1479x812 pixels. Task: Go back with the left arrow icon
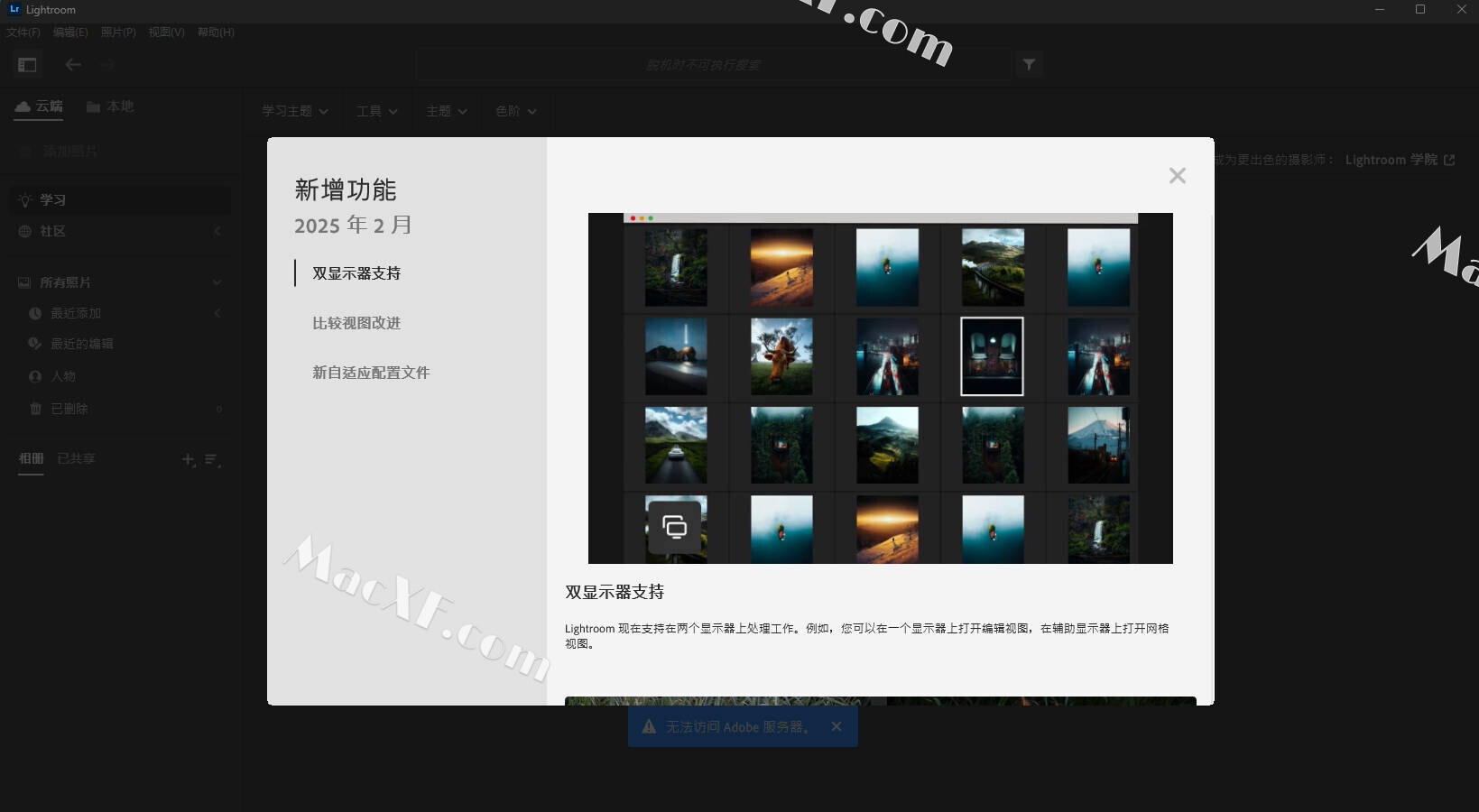pyautogui.click(x=73, y=65)
